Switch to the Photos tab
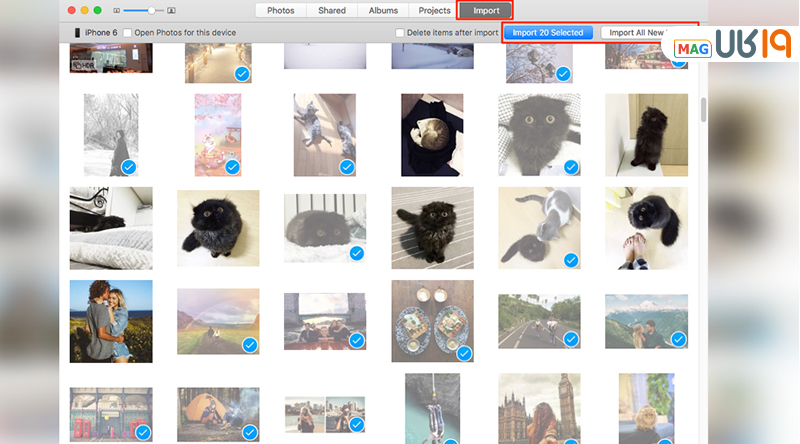This screenshot has height=444, width=800. pos(280,11)
